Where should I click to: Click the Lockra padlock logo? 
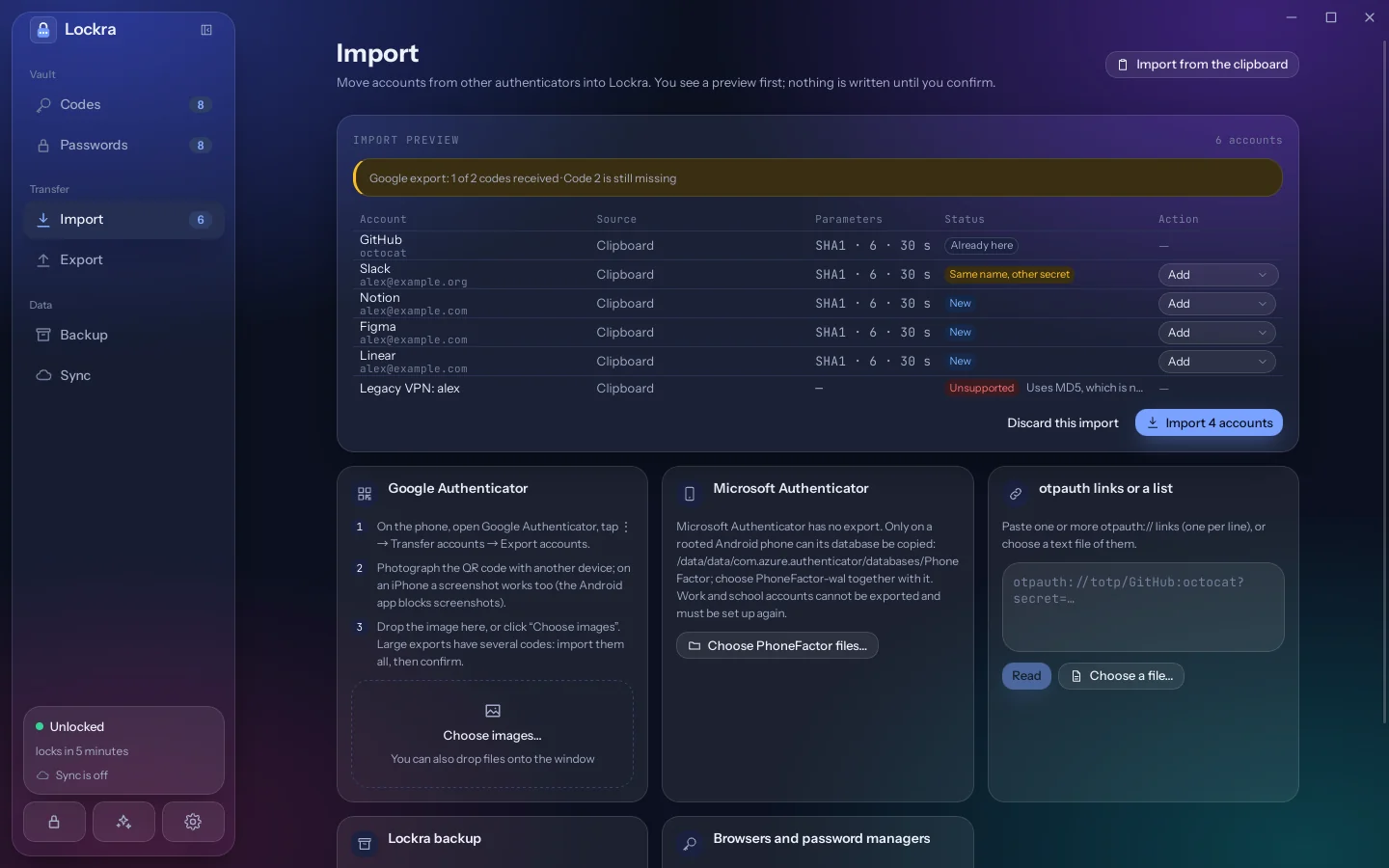[x=43, y=30]
